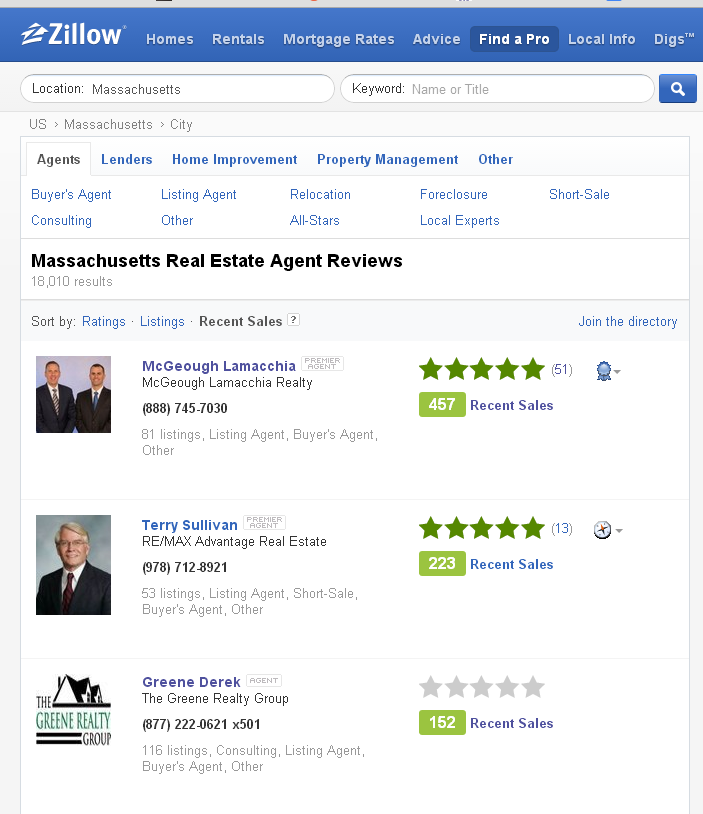Open Terry Sullivan's compass badge icon

602,530
